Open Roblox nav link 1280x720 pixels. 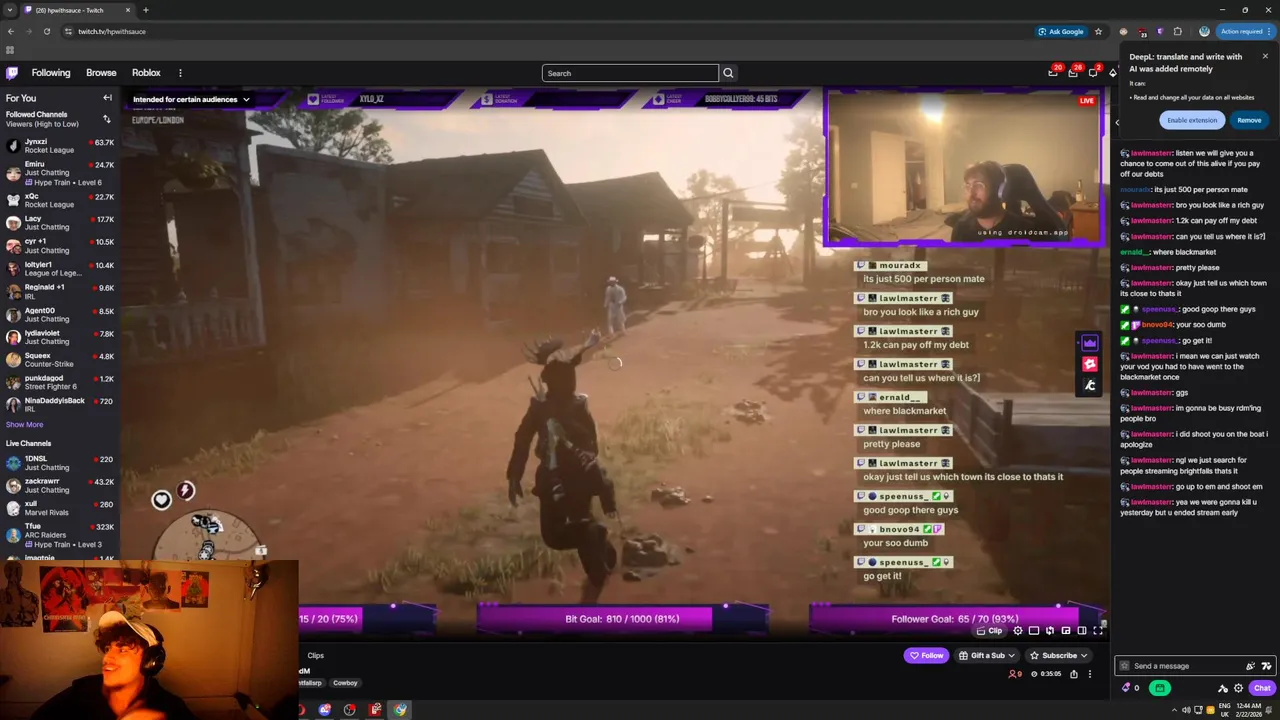pyautogui.click(x=146, y=73)
